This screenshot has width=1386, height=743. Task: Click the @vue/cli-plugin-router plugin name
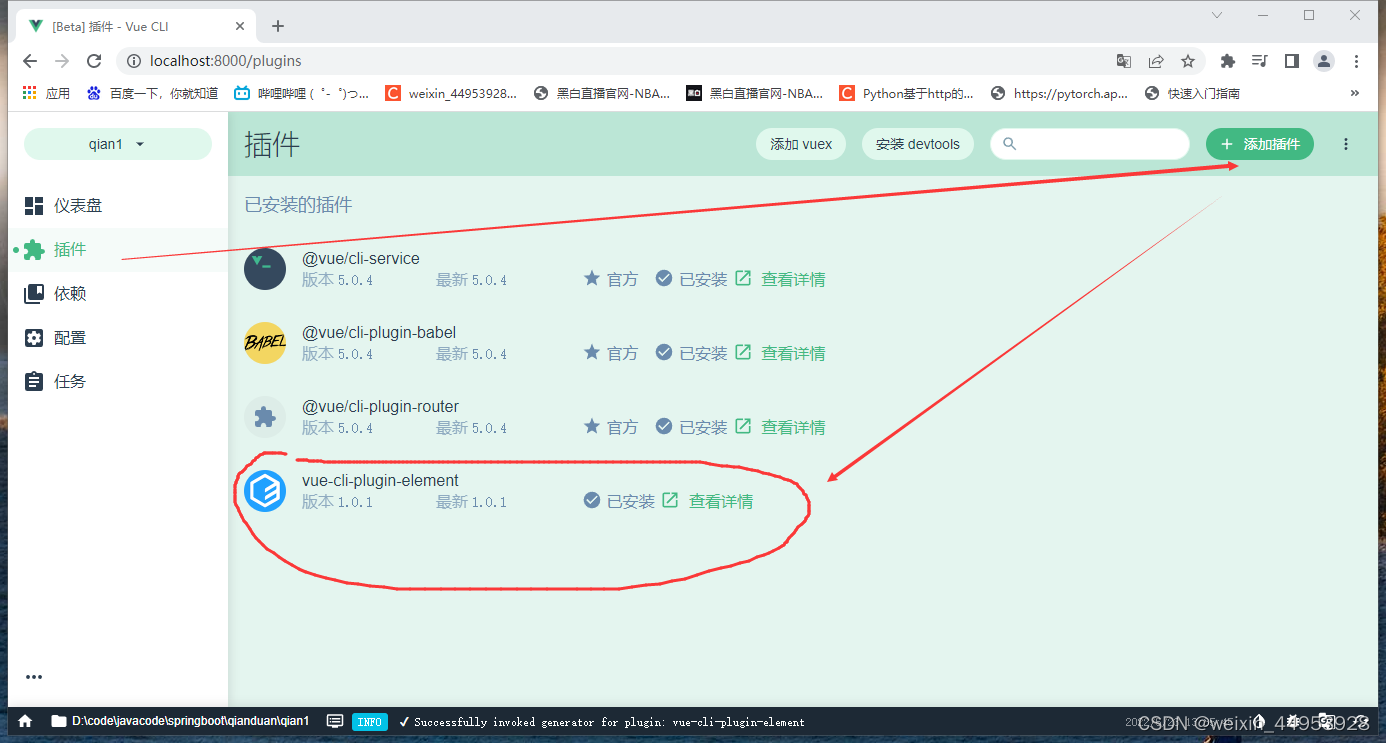tap(380, 406)
